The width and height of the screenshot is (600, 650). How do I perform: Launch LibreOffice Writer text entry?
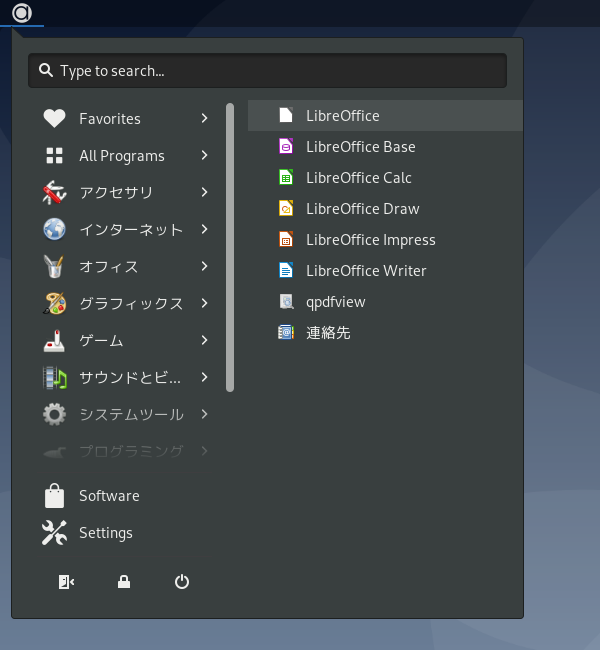(x=366, y=271)
